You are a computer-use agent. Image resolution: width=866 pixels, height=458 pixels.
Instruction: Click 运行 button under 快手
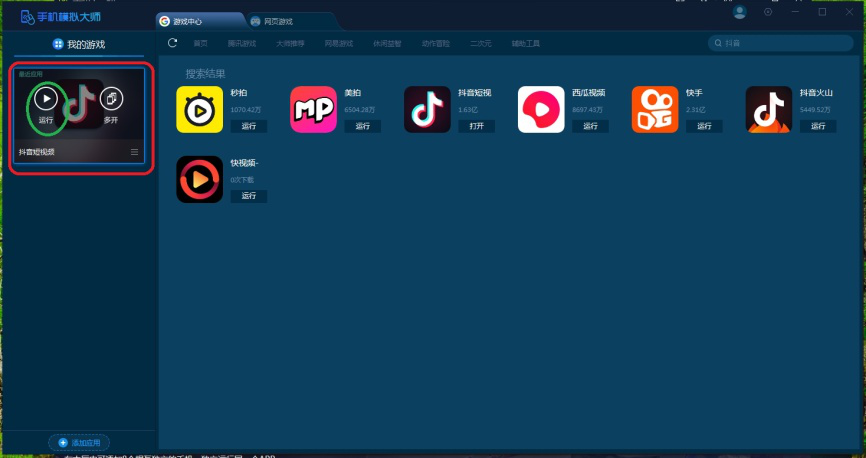[x=704, y=126]
